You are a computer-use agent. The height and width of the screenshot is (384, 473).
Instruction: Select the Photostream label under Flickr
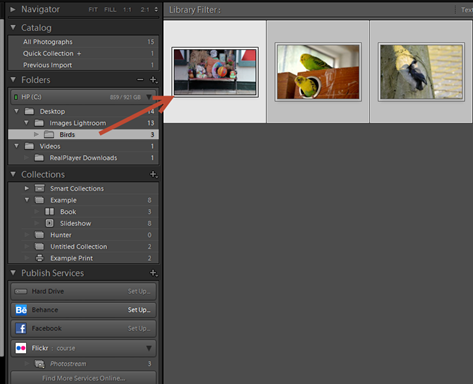[x=68, y=364]
